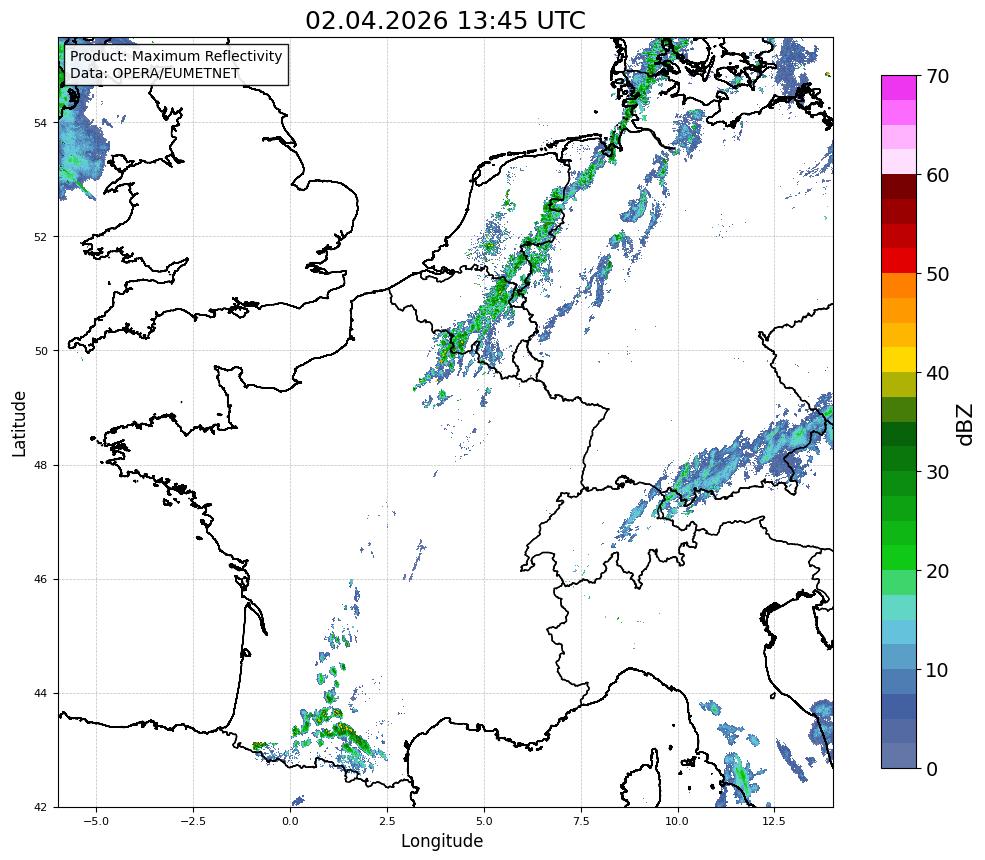Screen dimensions: 985x860
Task: Click the latitude tick label 44
Action: (x=40, y=694)
